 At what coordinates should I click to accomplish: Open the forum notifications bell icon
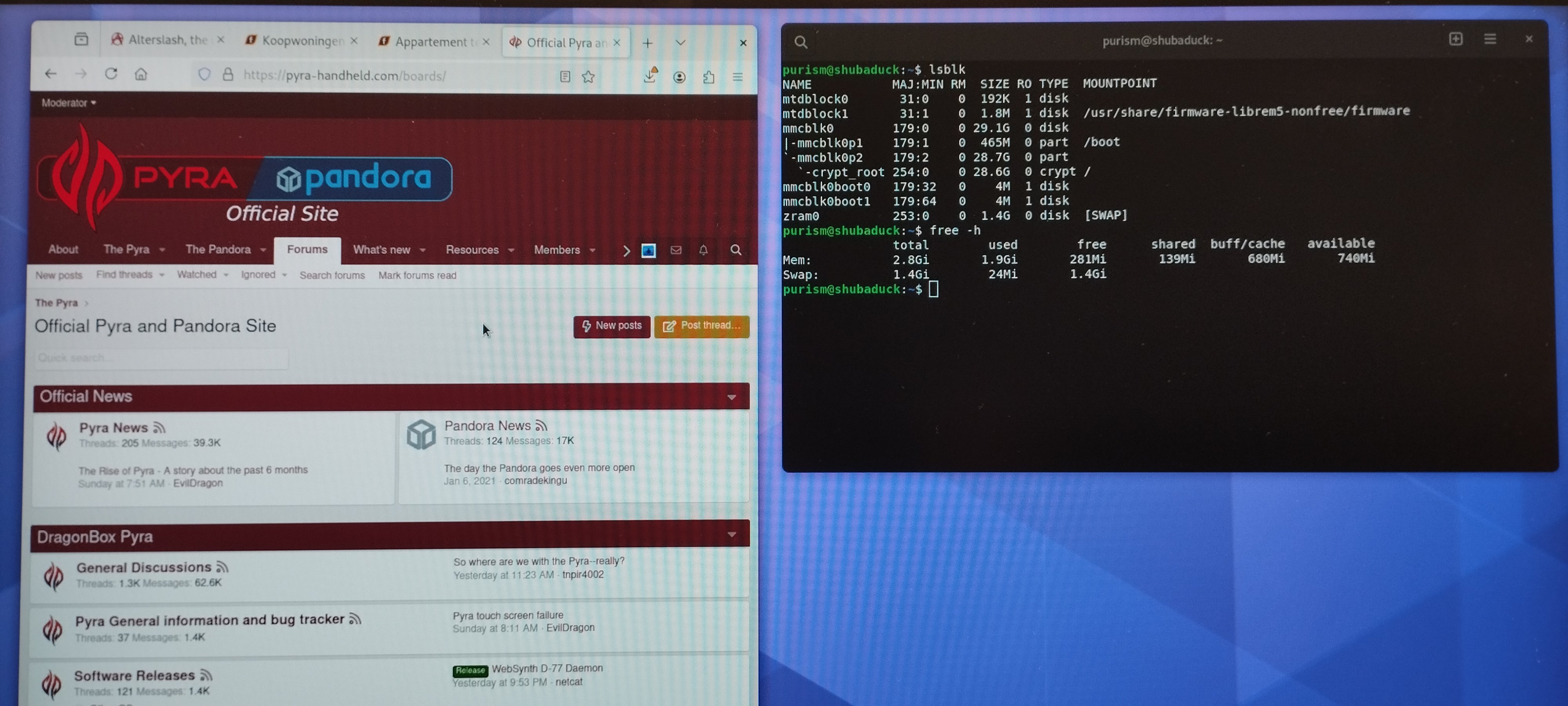pyautogui.click(x=703, y=250)
